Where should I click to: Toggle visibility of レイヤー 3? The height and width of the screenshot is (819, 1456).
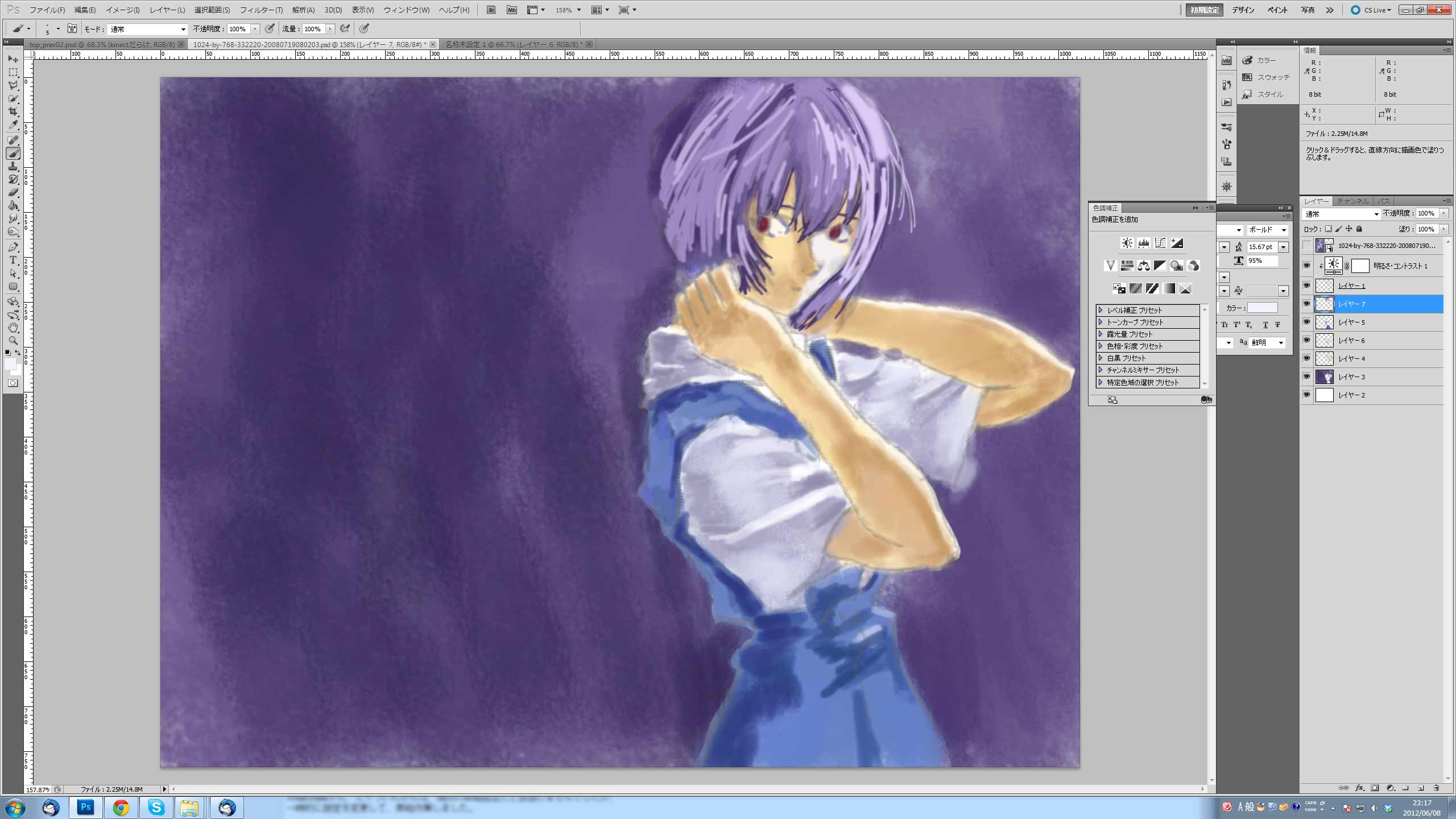pyautogui.click(x=1306, y=377)
